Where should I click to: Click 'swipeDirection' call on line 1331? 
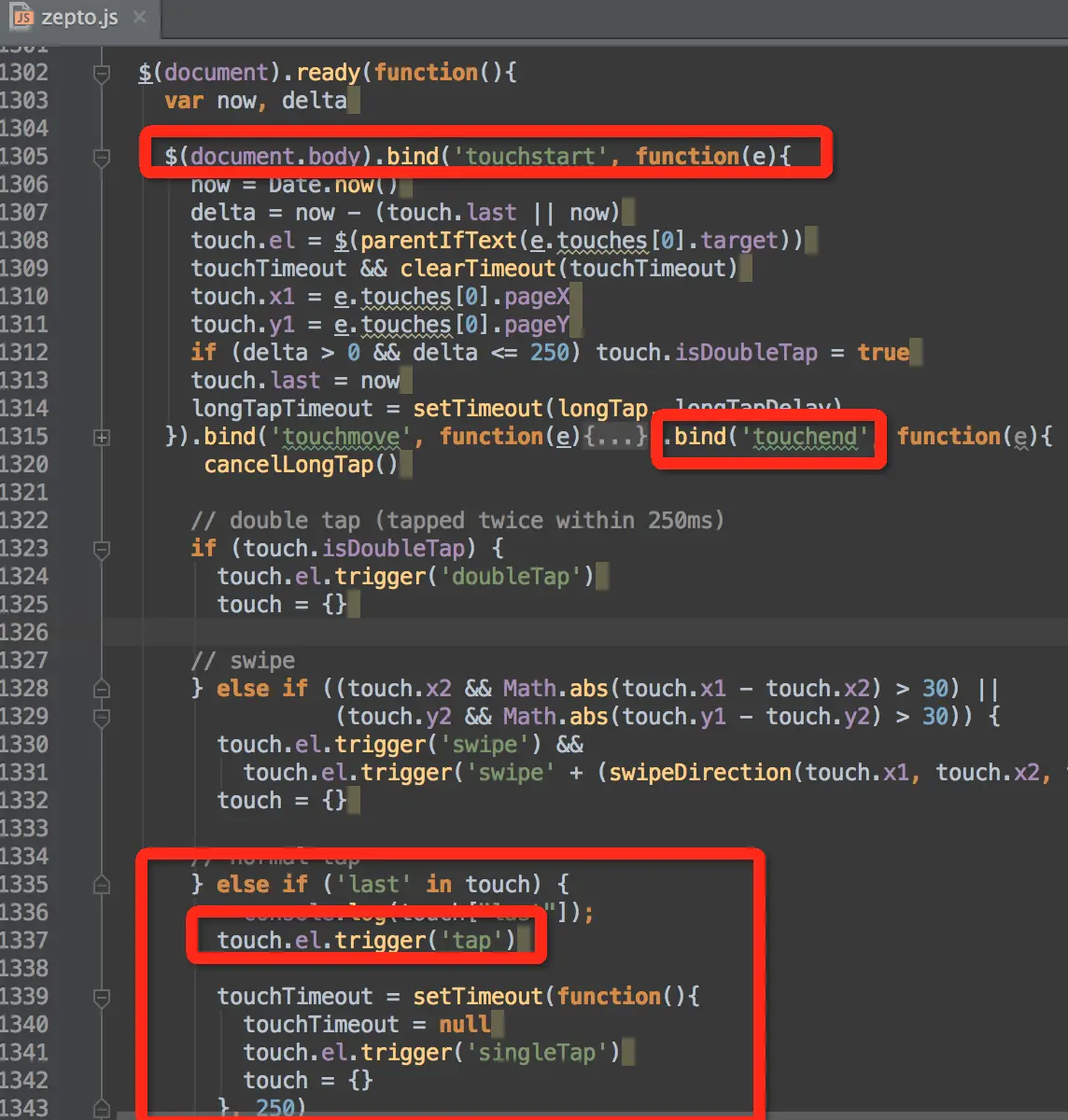point(700,773)
